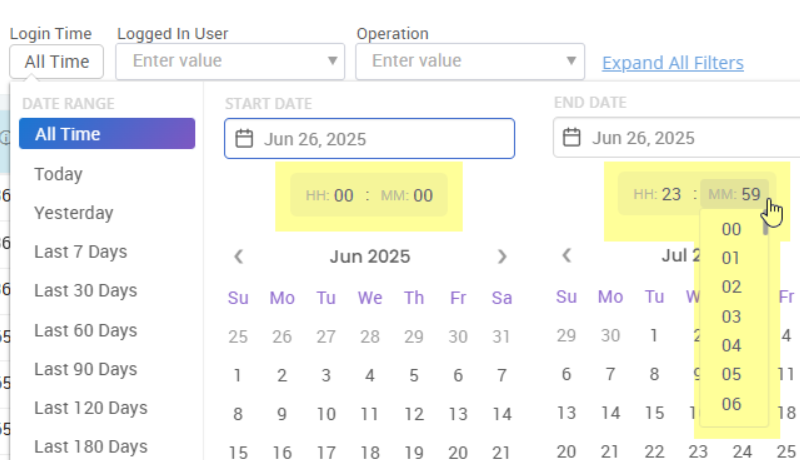This screenshot has width=800, height=460.
Task: Go to previous month in July calendar
Action: [566, 257]
